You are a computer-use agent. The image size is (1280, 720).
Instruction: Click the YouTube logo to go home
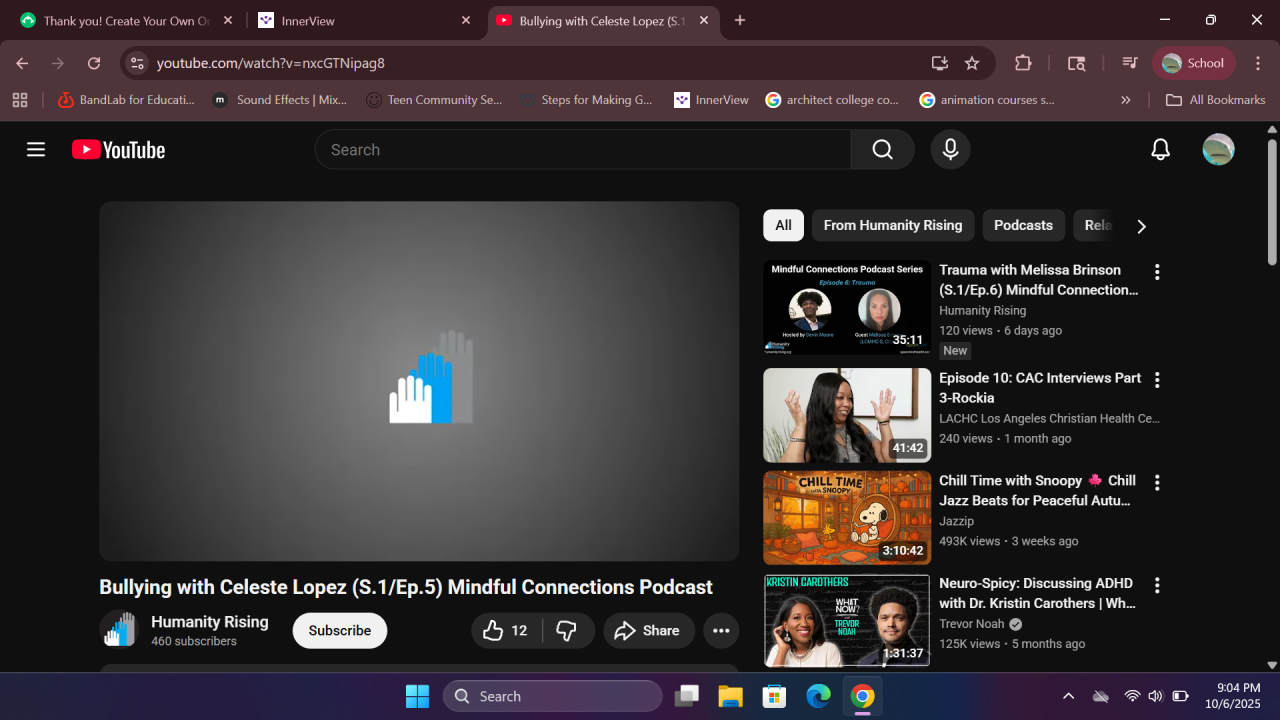coord(118,150)
